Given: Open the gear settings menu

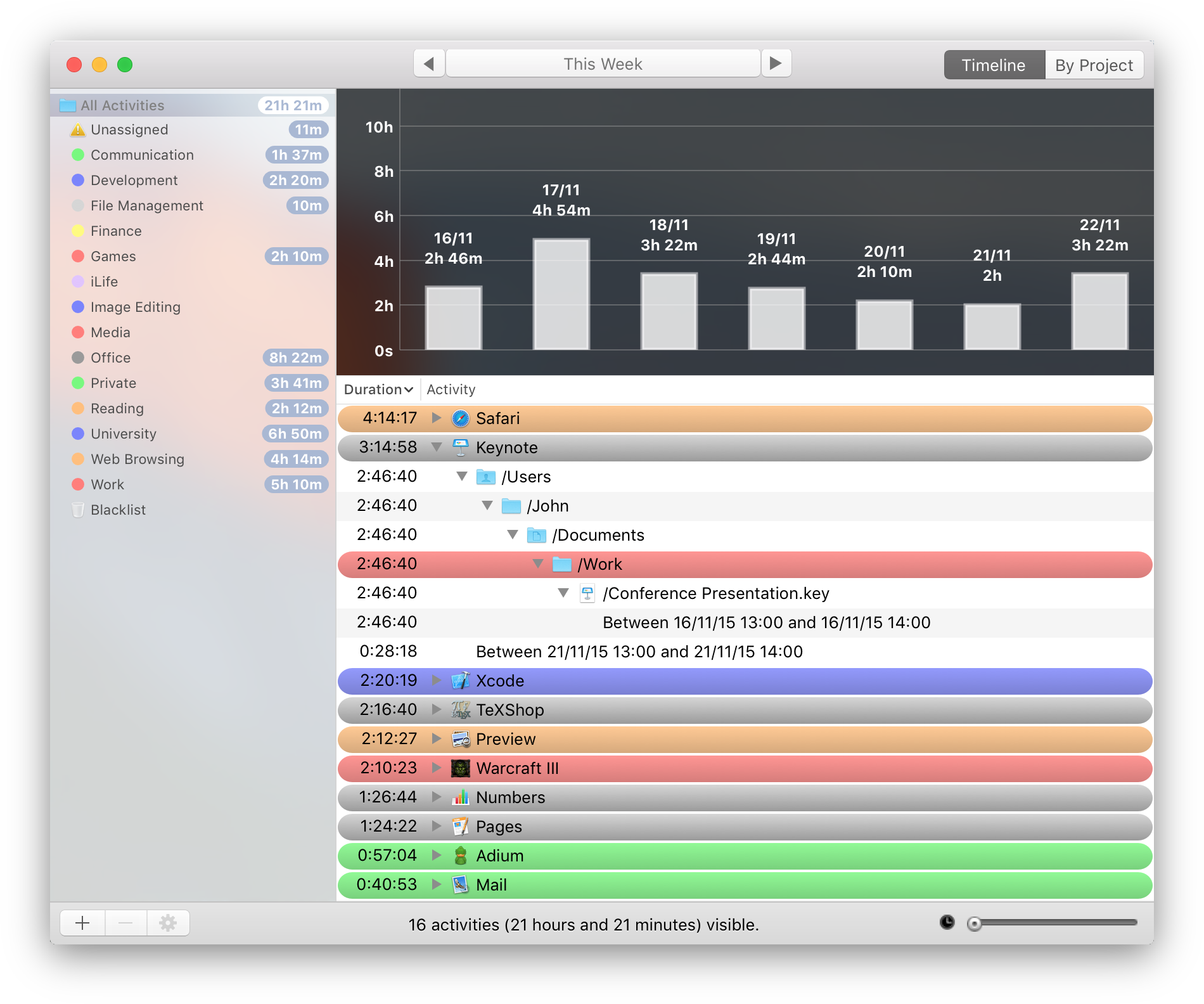Looking at the screenshot, I should point(168,923).
